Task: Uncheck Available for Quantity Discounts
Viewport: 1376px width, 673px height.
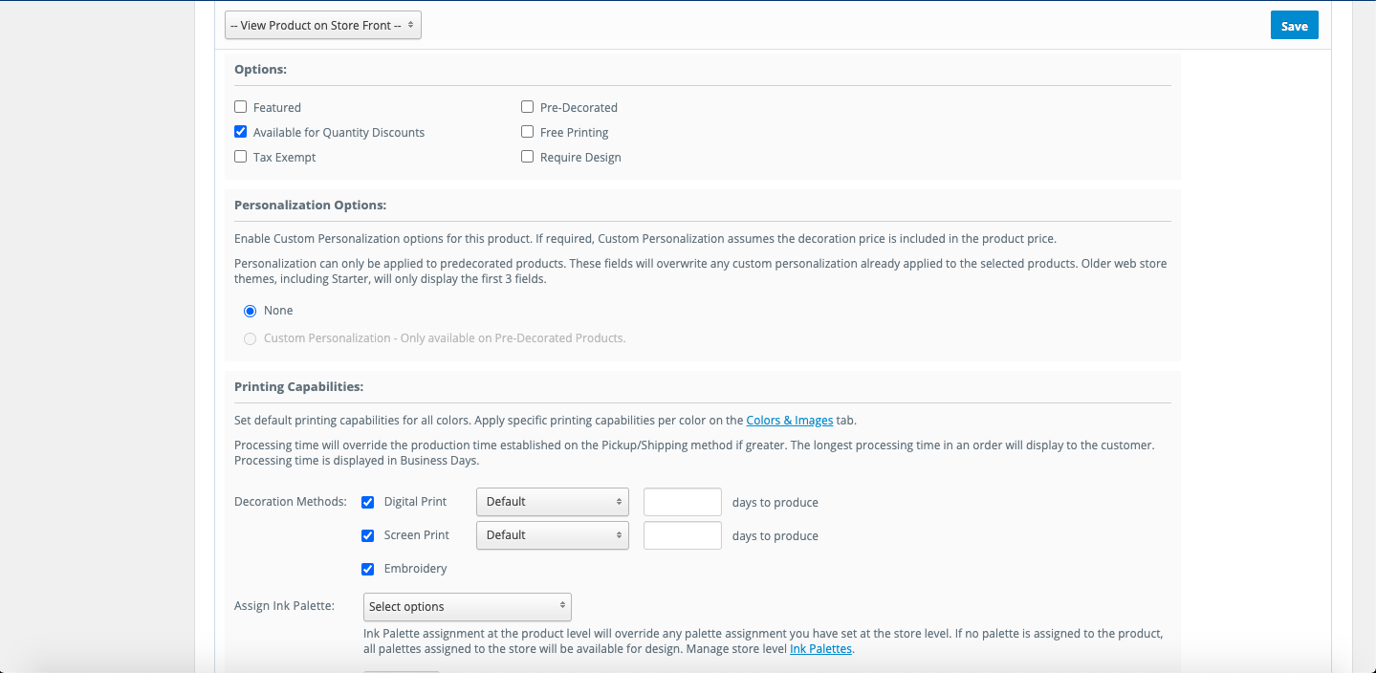Action: pos(240,131)
